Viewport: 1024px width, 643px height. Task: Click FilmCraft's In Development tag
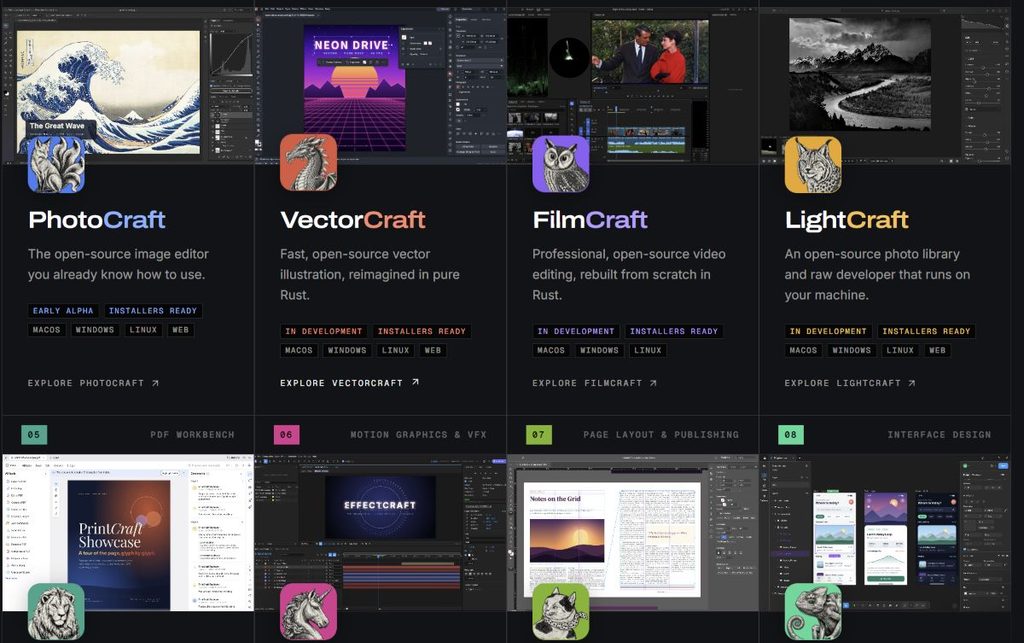coord(575,331)
